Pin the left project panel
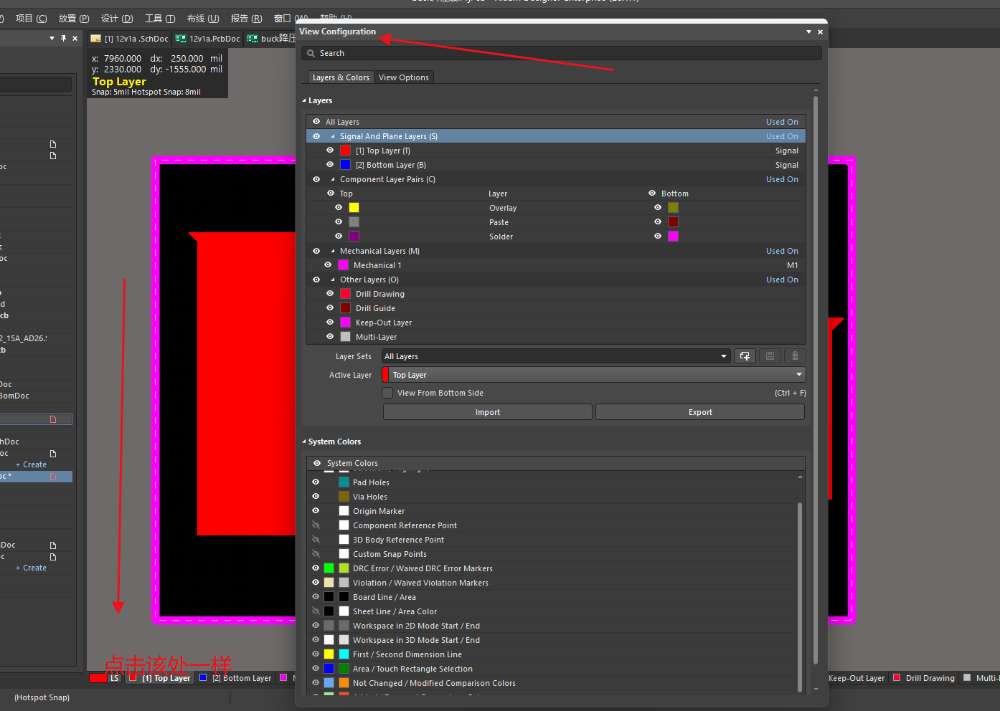The width and height of the screenshot is (1000, 711). pyautogui.click(x=63, y=38)
